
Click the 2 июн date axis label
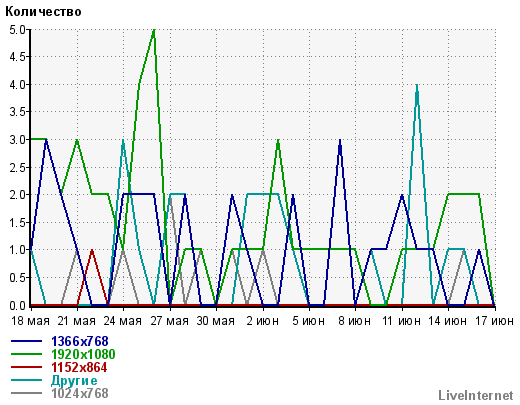tap(263, 321)
